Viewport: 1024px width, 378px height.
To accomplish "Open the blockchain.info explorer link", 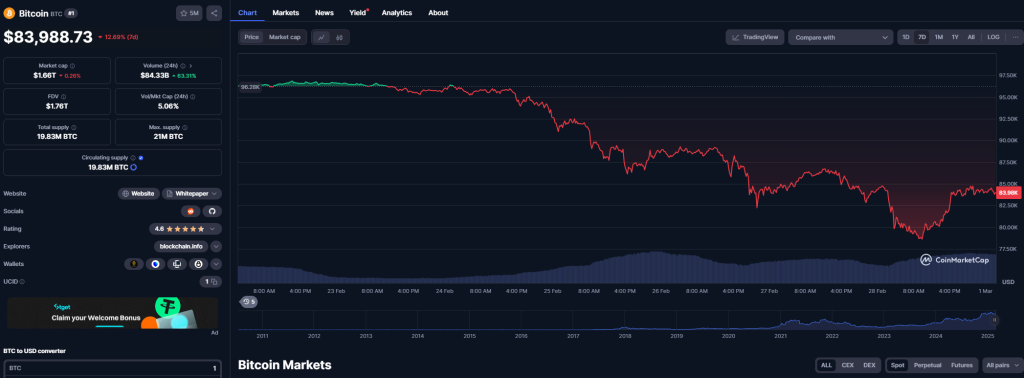I will pos(182,247).
